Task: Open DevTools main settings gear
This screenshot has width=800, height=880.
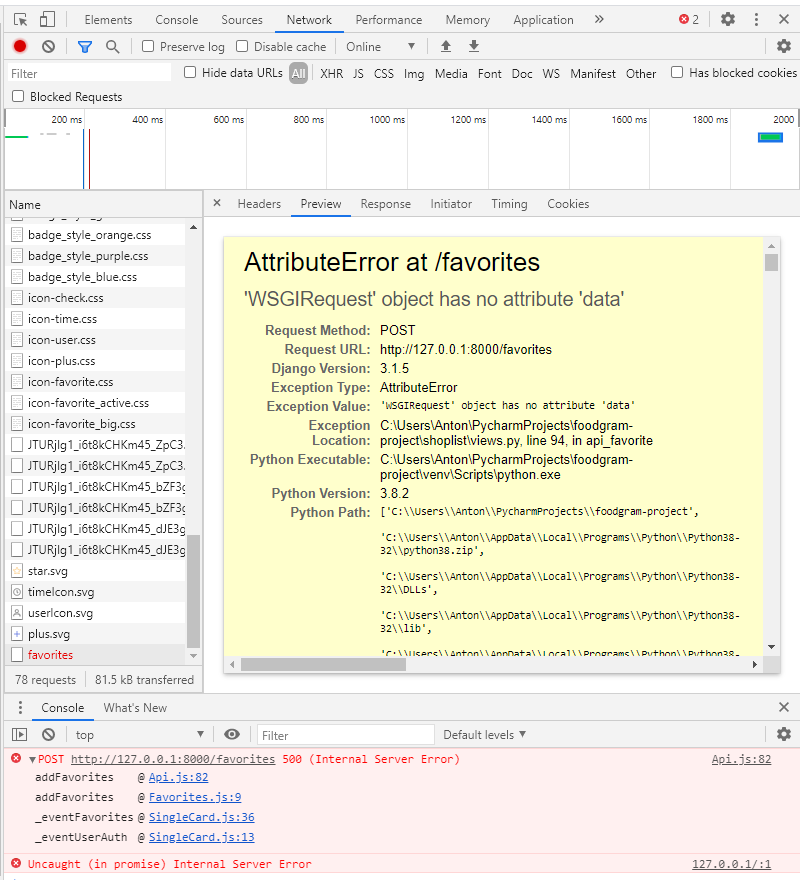Action: pos(728,20)
